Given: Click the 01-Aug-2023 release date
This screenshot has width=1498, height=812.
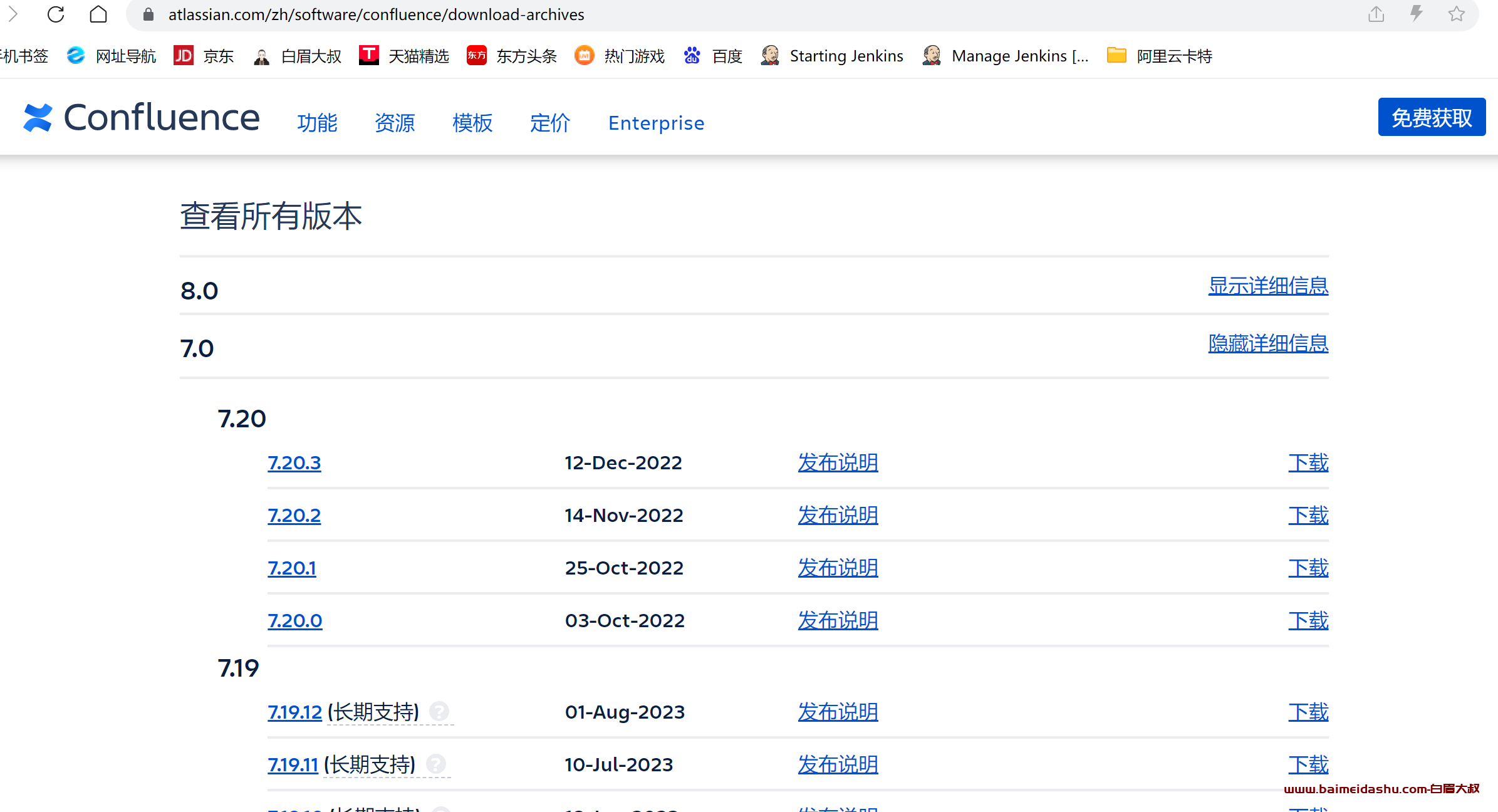Looking at the screenshot, I should pyautogui.click(x=625, y=712).
